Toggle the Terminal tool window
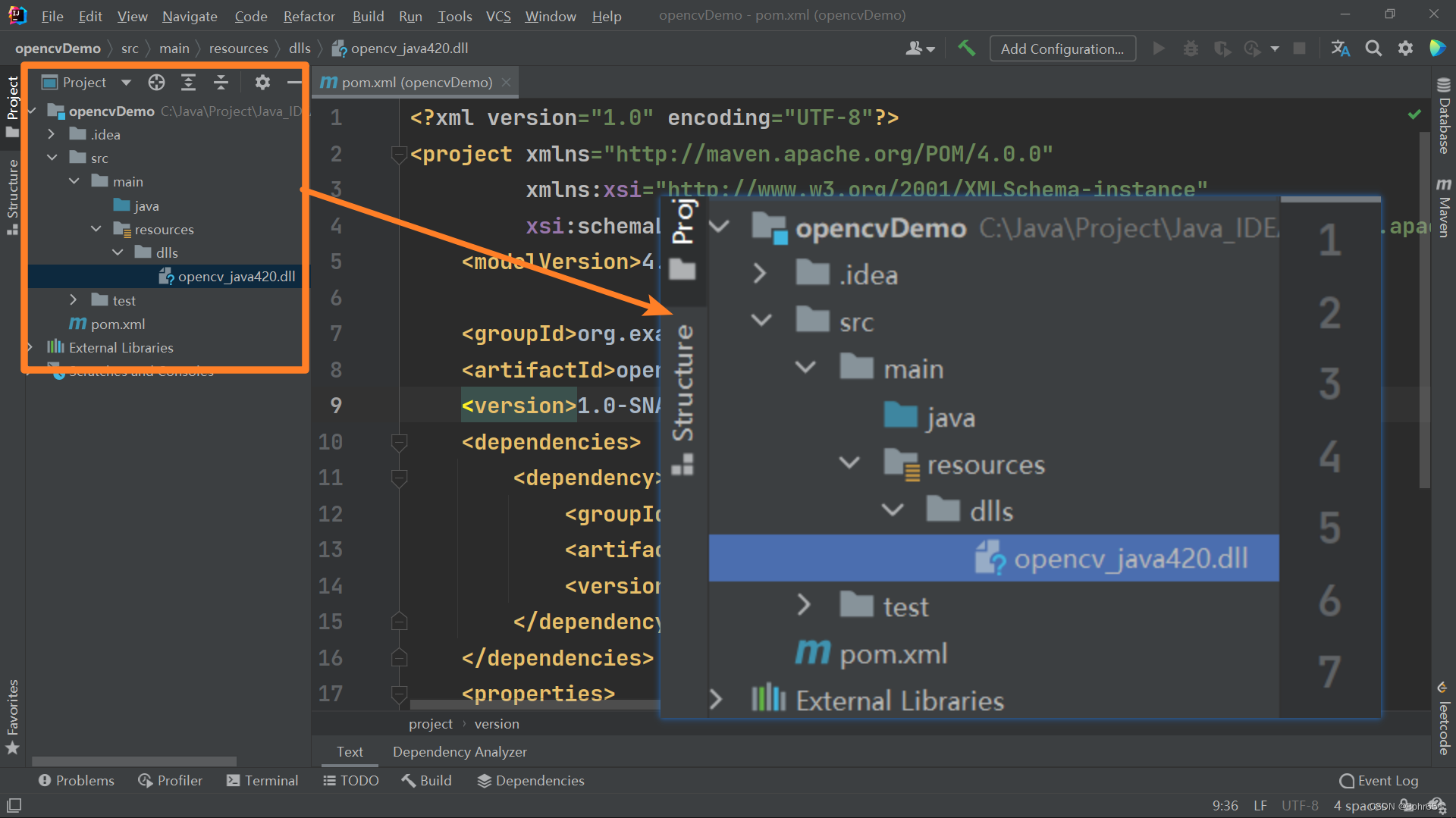The image size is (1456, 818). point(262,781)
